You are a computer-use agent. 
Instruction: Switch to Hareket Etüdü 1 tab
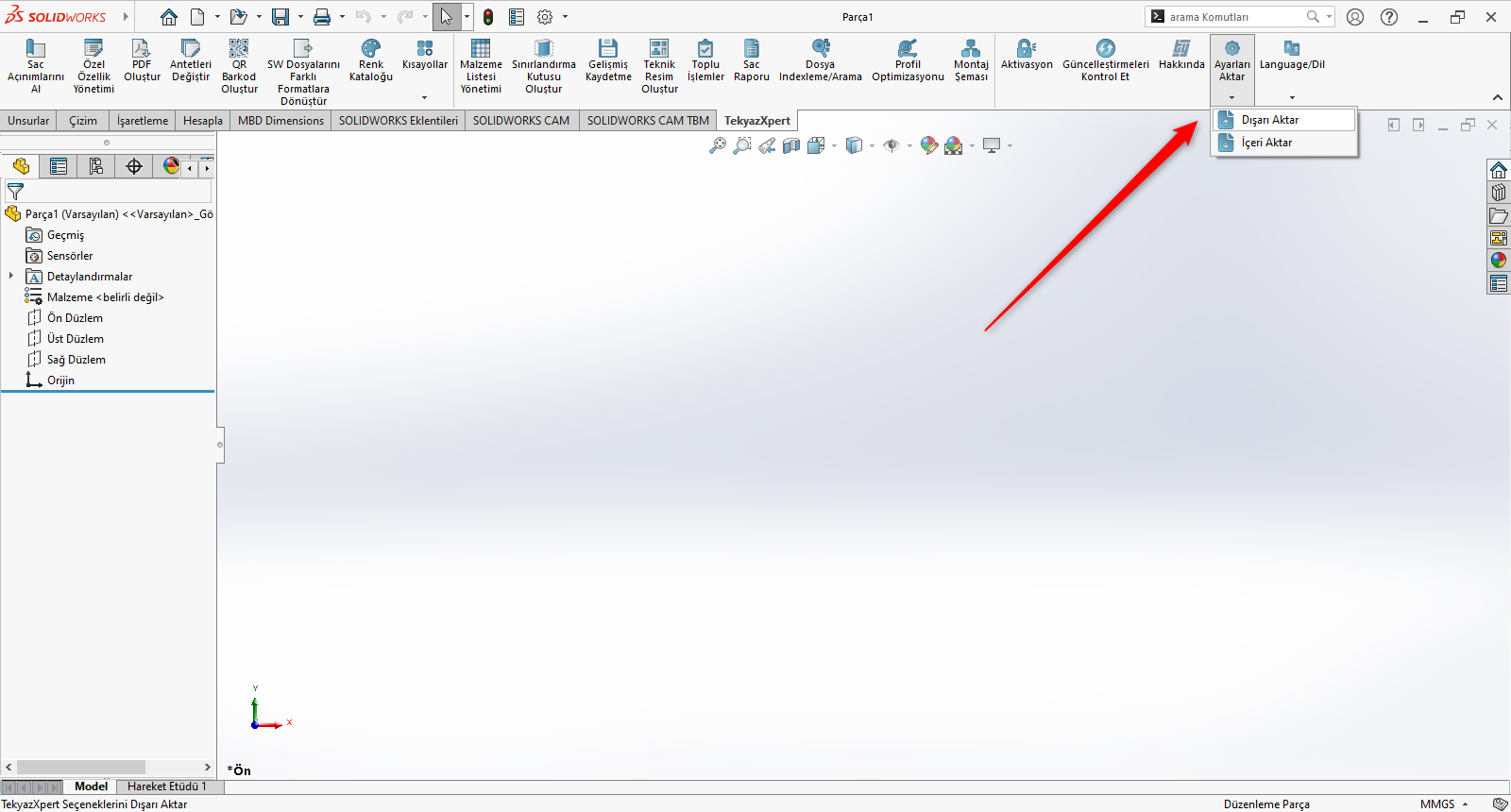[x=167, y=787]
